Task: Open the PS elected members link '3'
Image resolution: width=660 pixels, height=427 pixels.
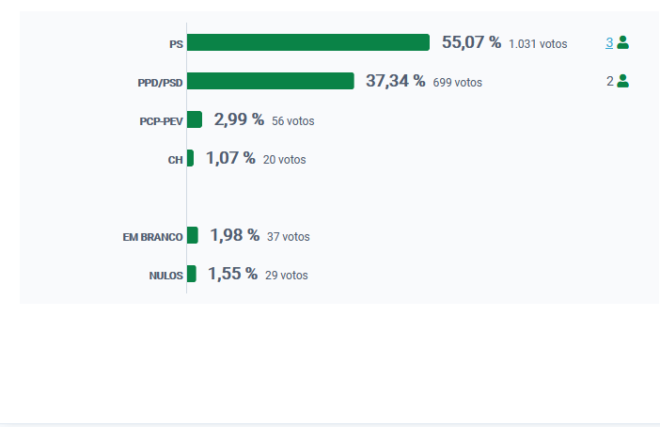Action: pos(609,43)
